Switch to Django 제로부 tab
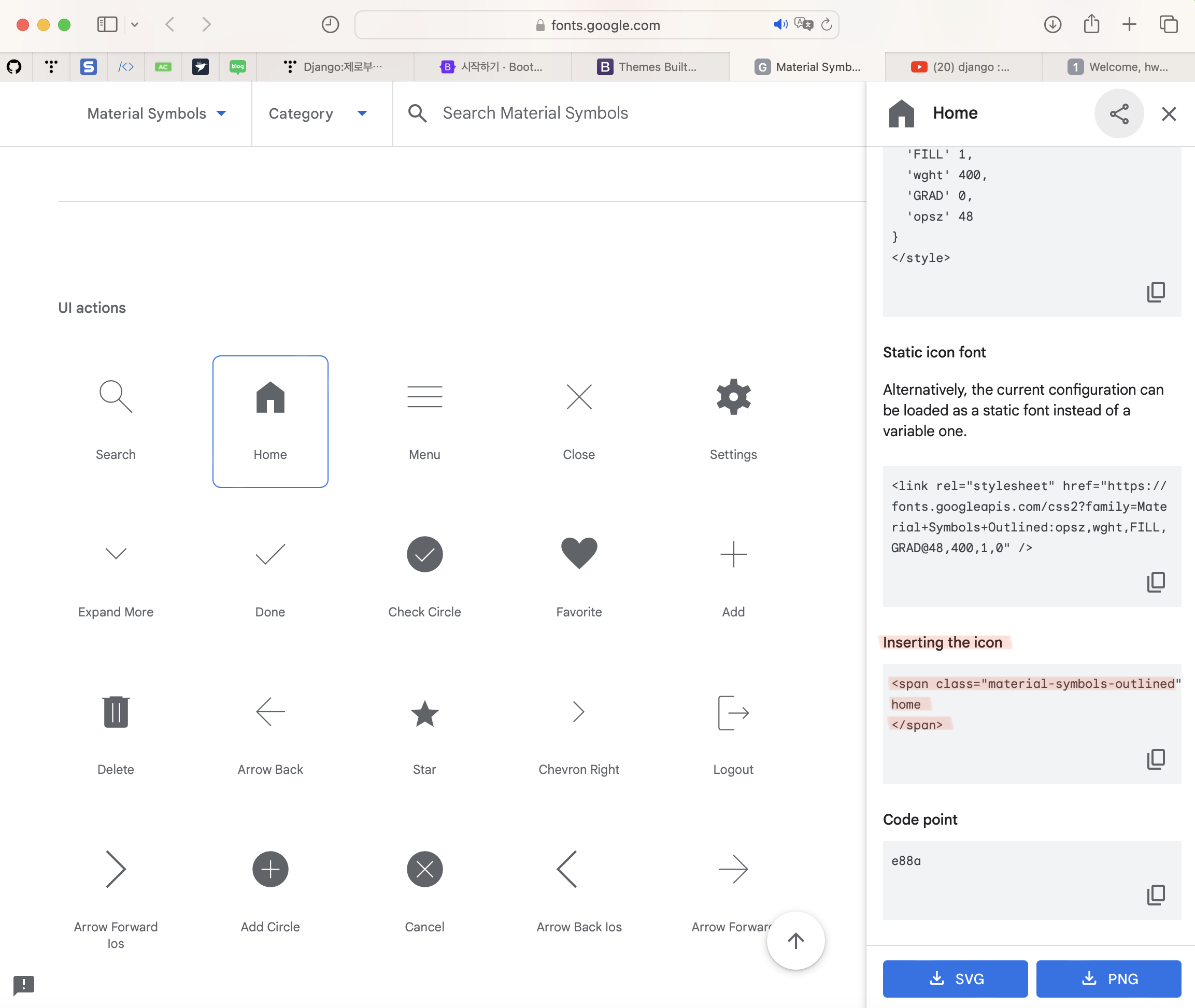The width and height of the screenshot is (1195, 1008). [334, 67]
